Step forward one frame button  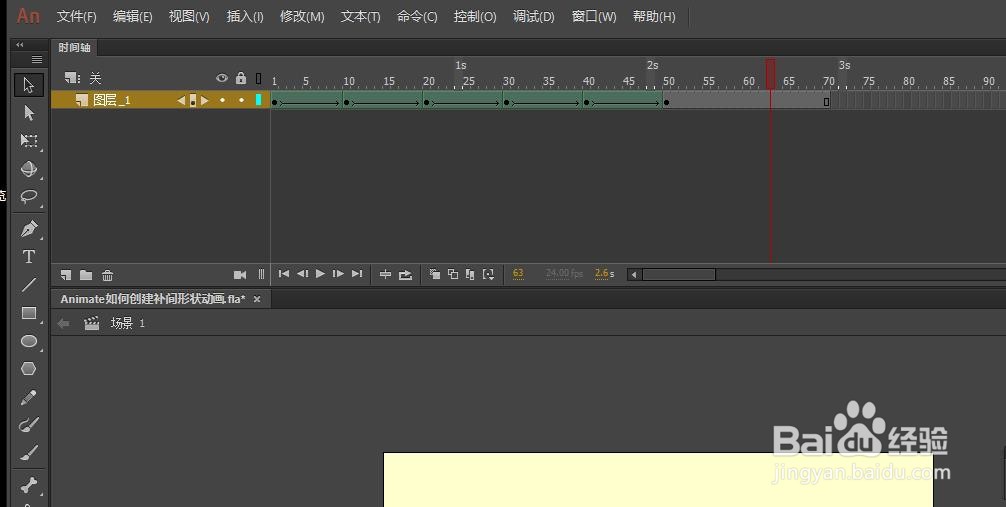[x=338, y=274]
